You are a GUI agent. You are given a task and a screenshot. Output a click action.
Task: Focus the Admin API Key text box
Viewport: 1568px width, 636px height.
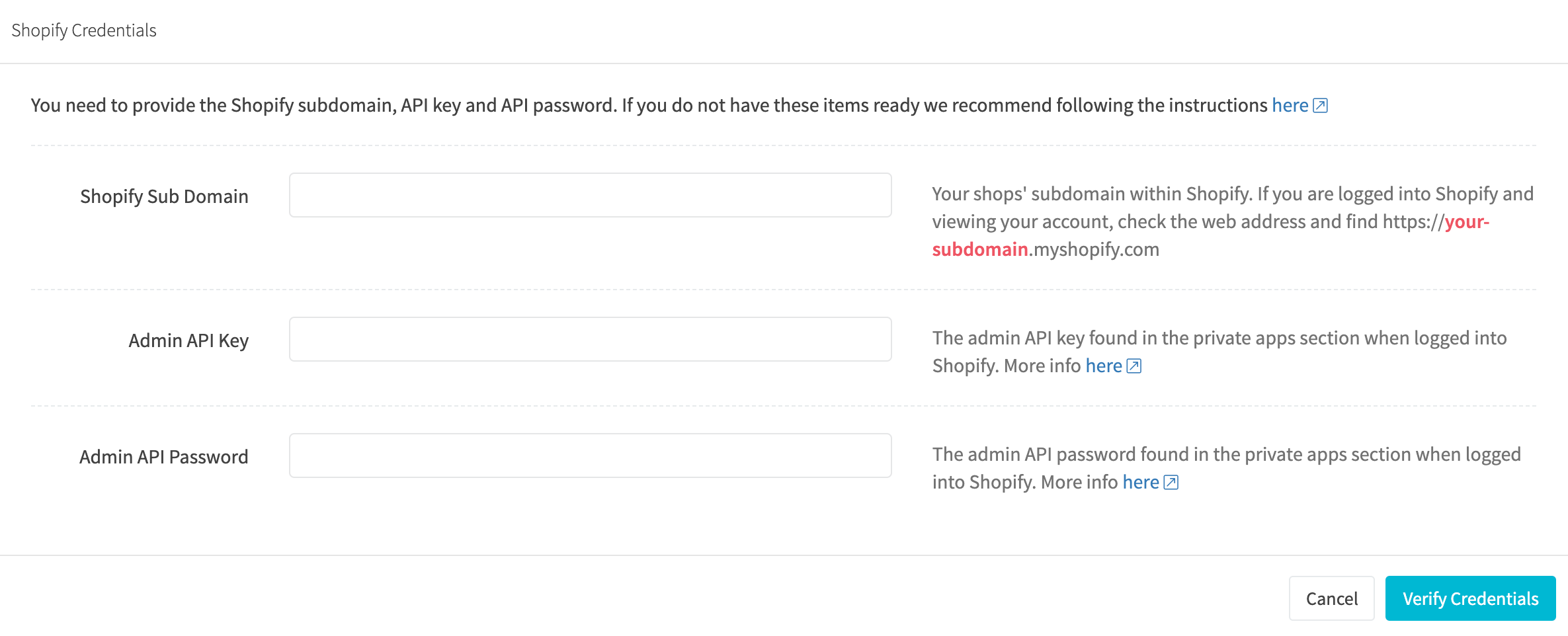point(590,339)
